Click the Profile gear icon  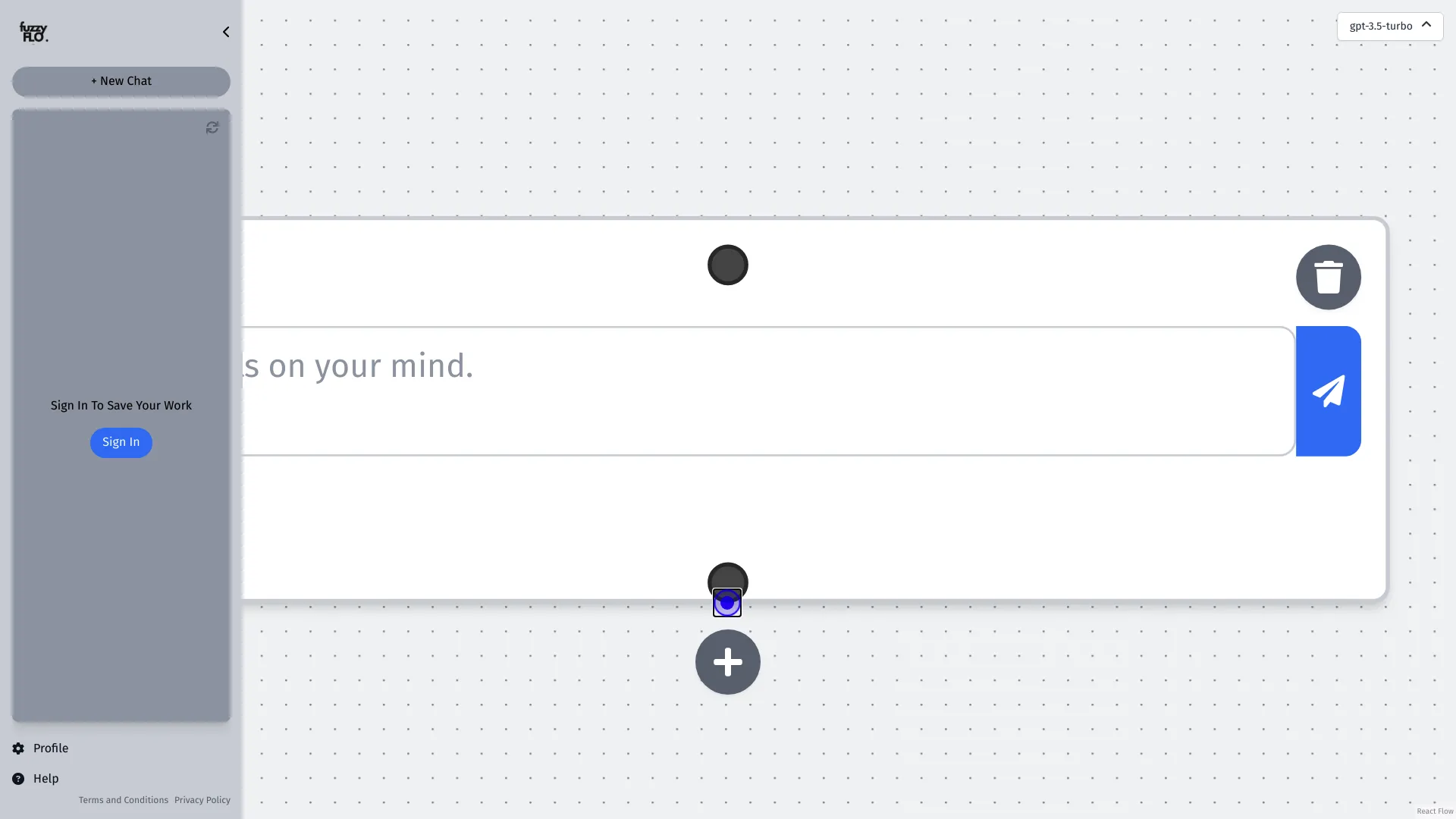tap(18, 748)
